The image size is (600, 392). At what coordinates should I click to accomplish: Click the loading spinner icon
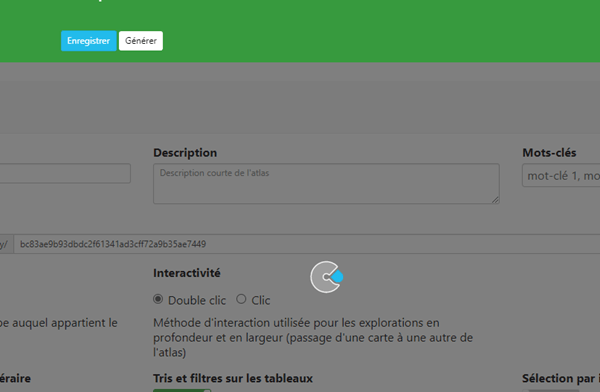[x=326, y=277]
